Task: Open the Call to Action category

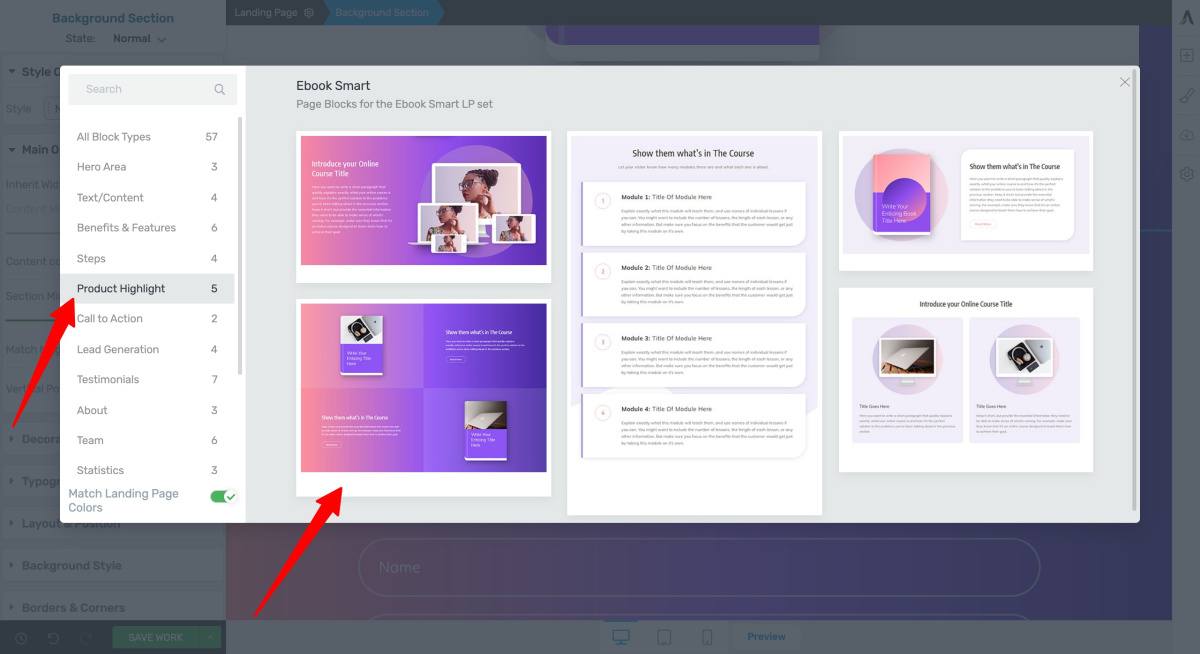Action: click(147, 319)
